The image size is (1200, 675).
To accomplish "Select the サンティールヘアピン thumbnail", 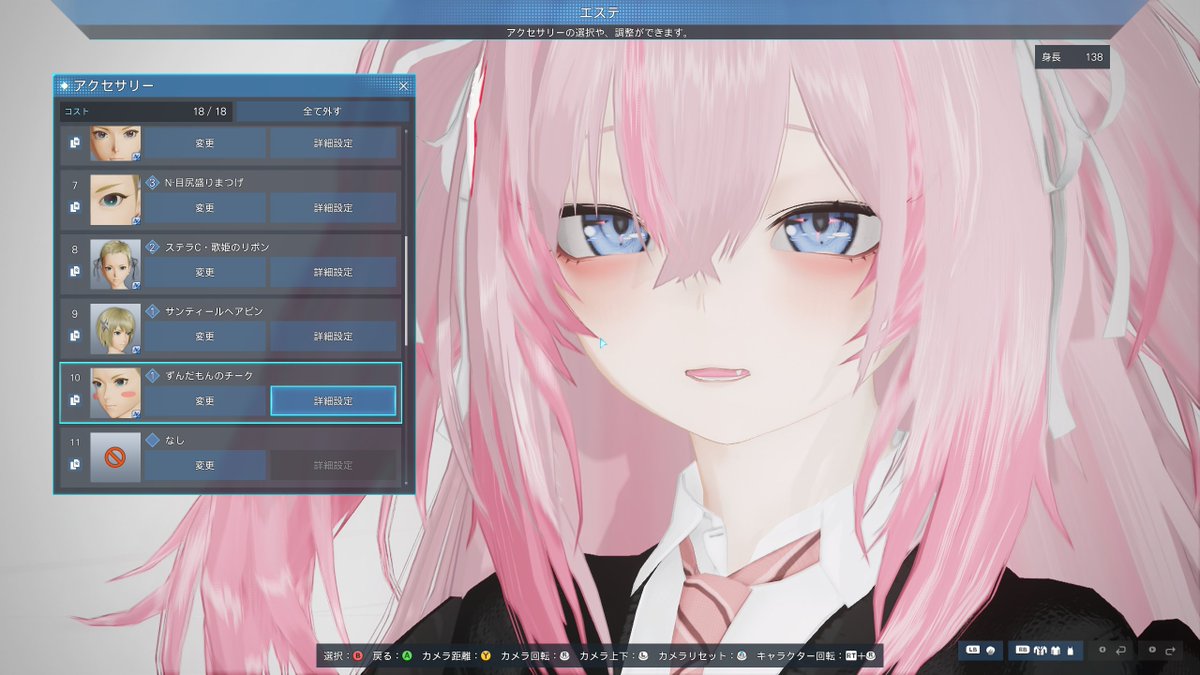I will tap(115, 329).
